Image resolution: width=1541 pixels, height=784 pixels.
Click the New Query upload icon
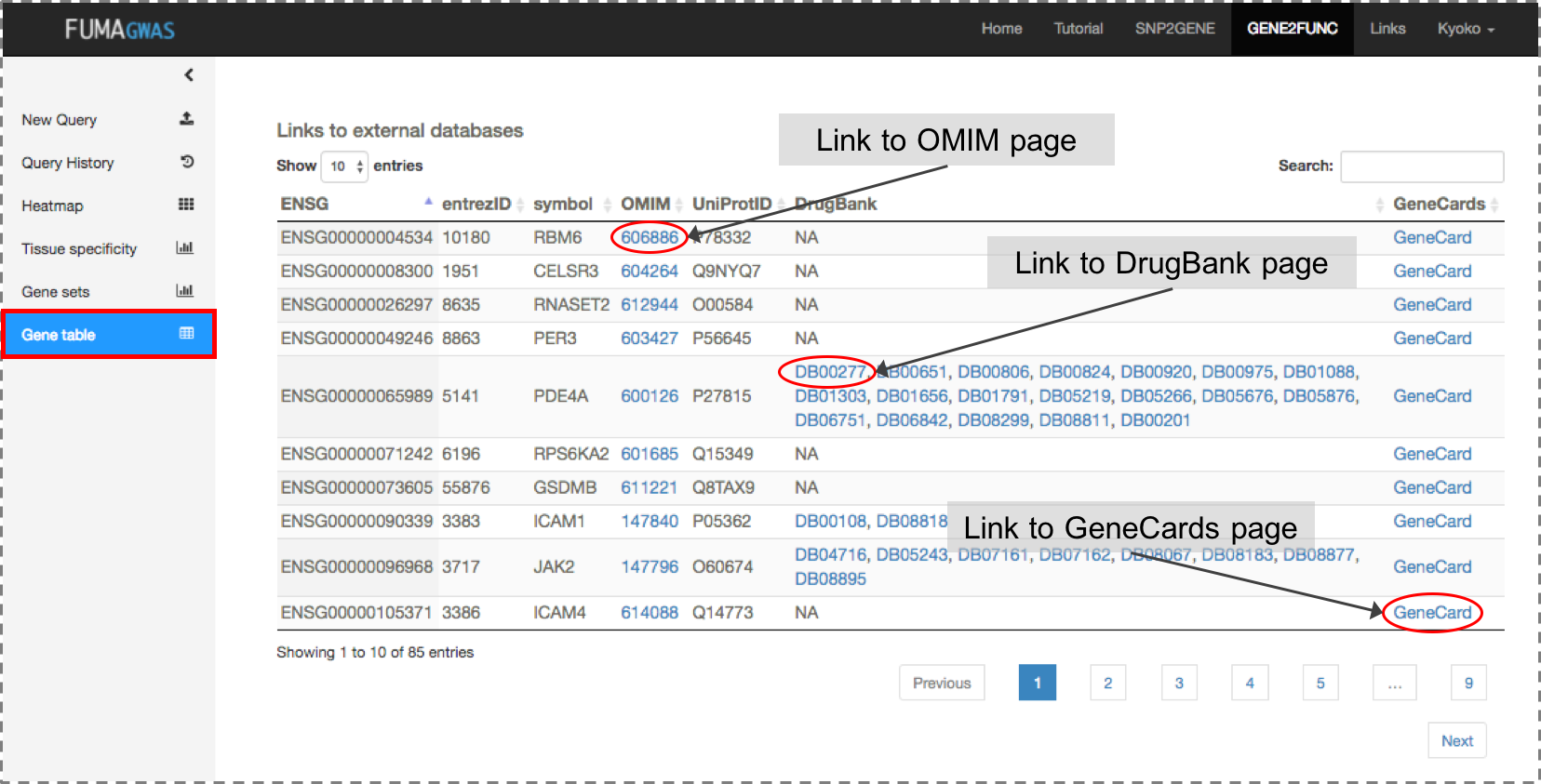pos(186,119)
